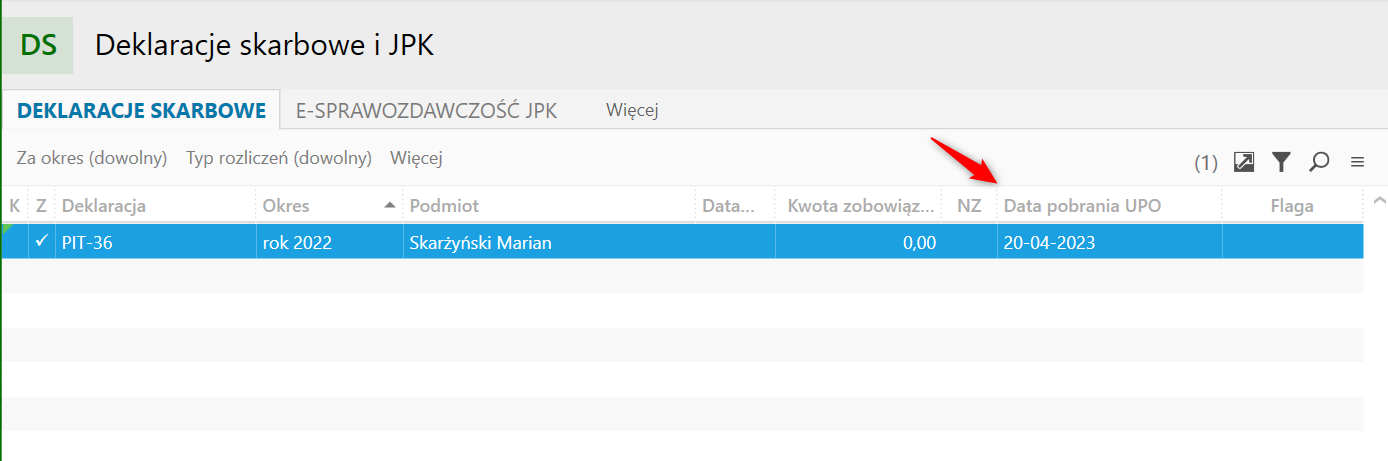The width and height of the screenshot is (1388, 461).
Task: Click the sort arrow in Okres column
Action: pyautogui.click(x=389, y=205)
